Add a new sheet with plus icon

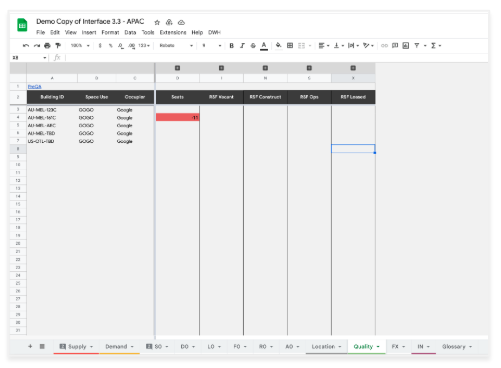point(30,346)
